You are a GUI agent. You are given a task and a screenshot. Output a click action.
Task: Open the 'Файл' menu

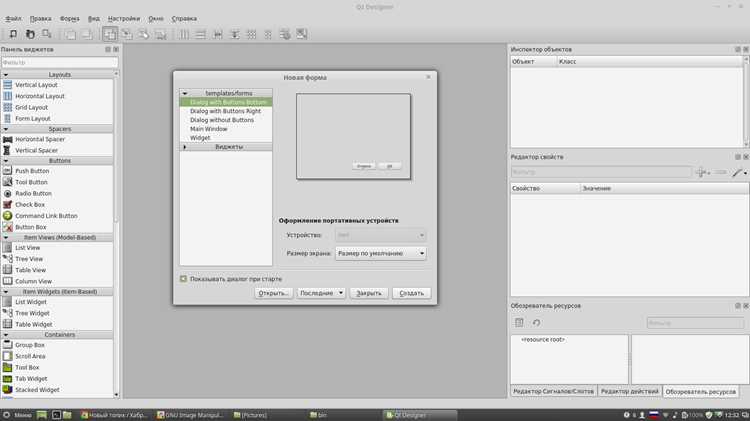tap(13, 19)
